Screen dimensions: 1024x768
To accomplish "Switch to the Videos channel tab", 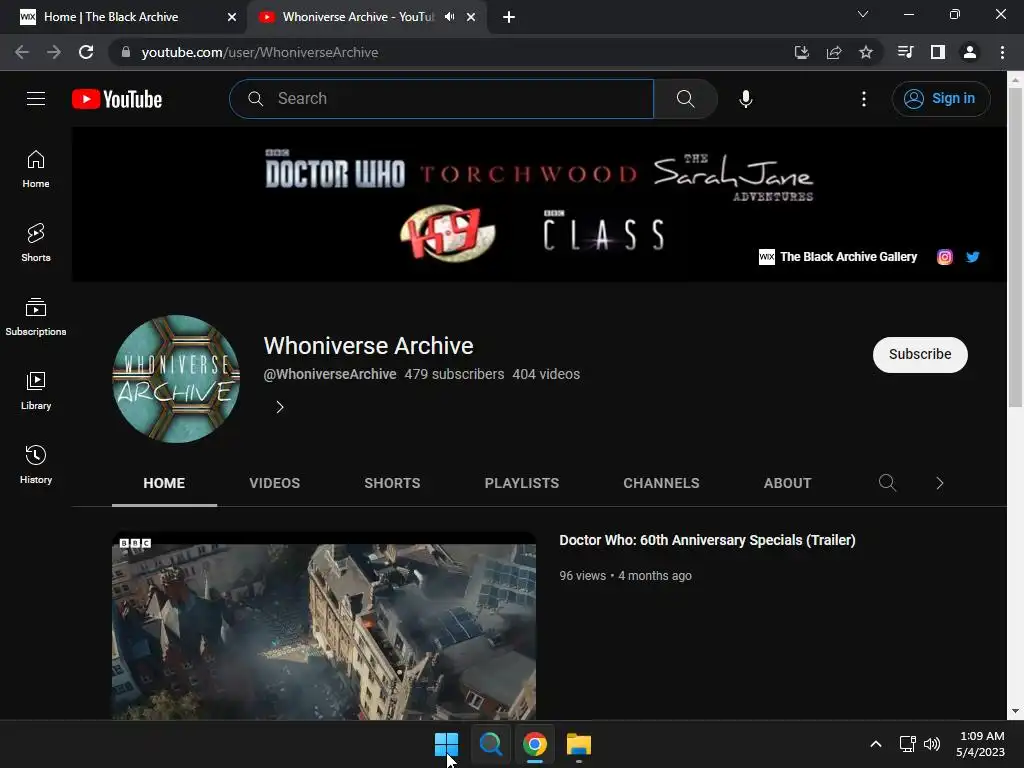I will tap(274, 483).
